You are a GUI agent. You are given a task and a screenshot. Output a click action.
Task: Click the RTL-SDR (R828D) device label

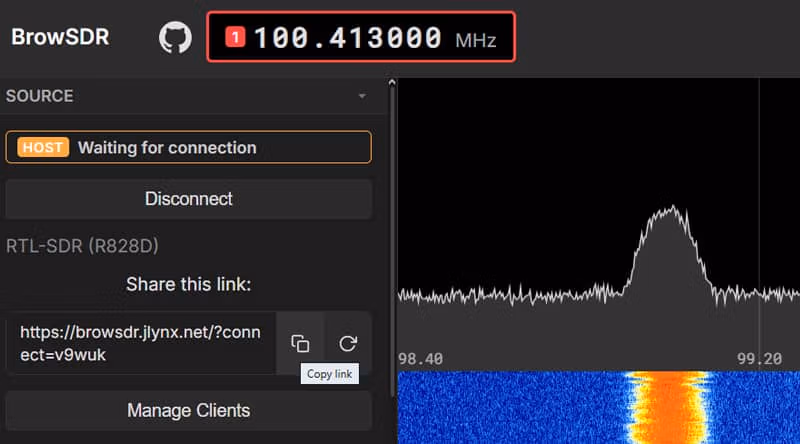(82, 246)
